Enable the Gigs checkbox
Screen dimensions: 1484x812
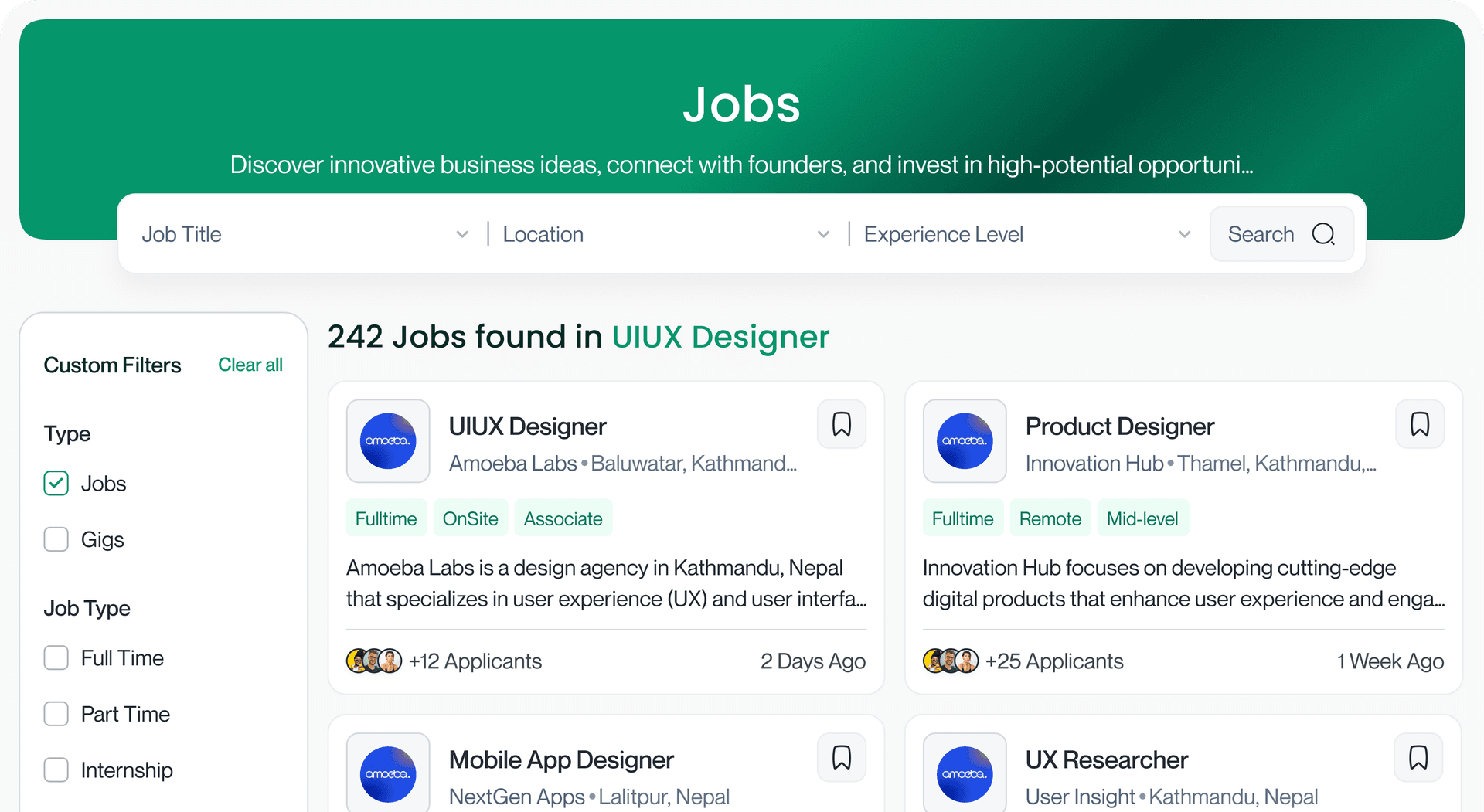point(56,539)
